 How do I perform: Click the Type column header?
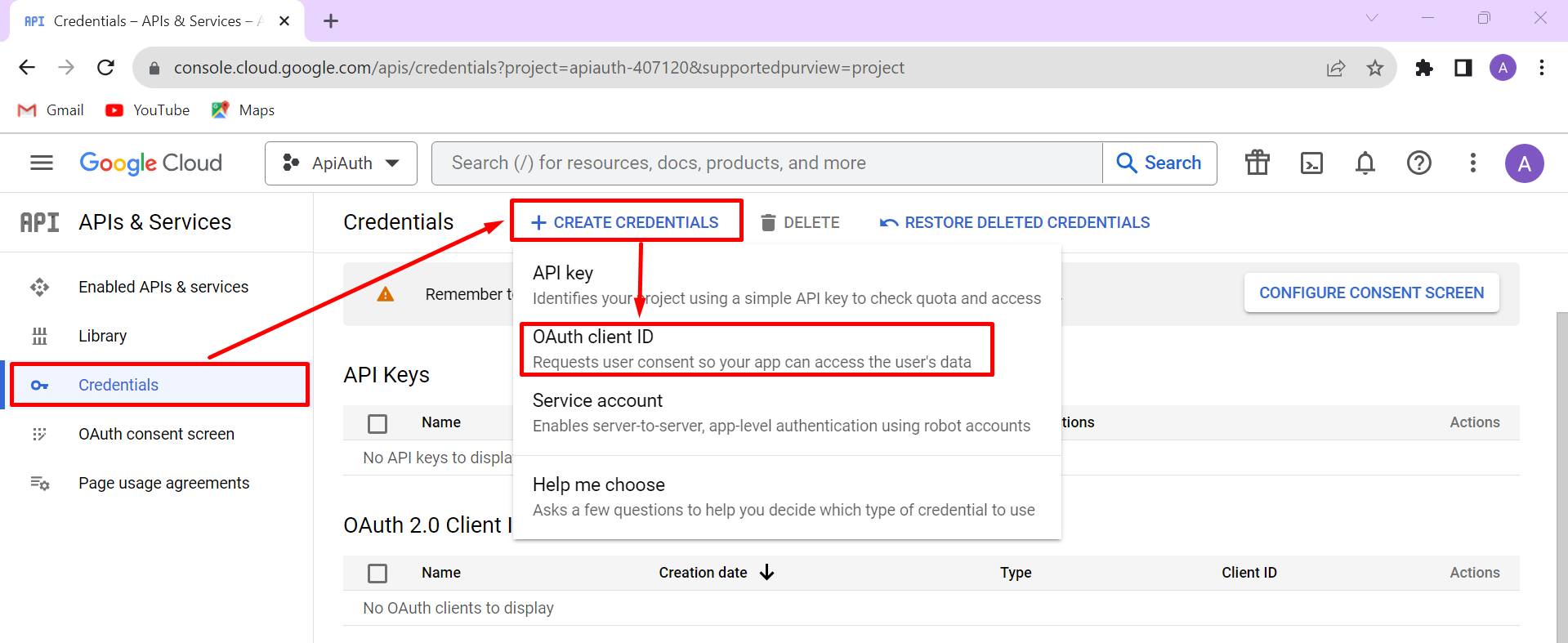coord(1016,573)
